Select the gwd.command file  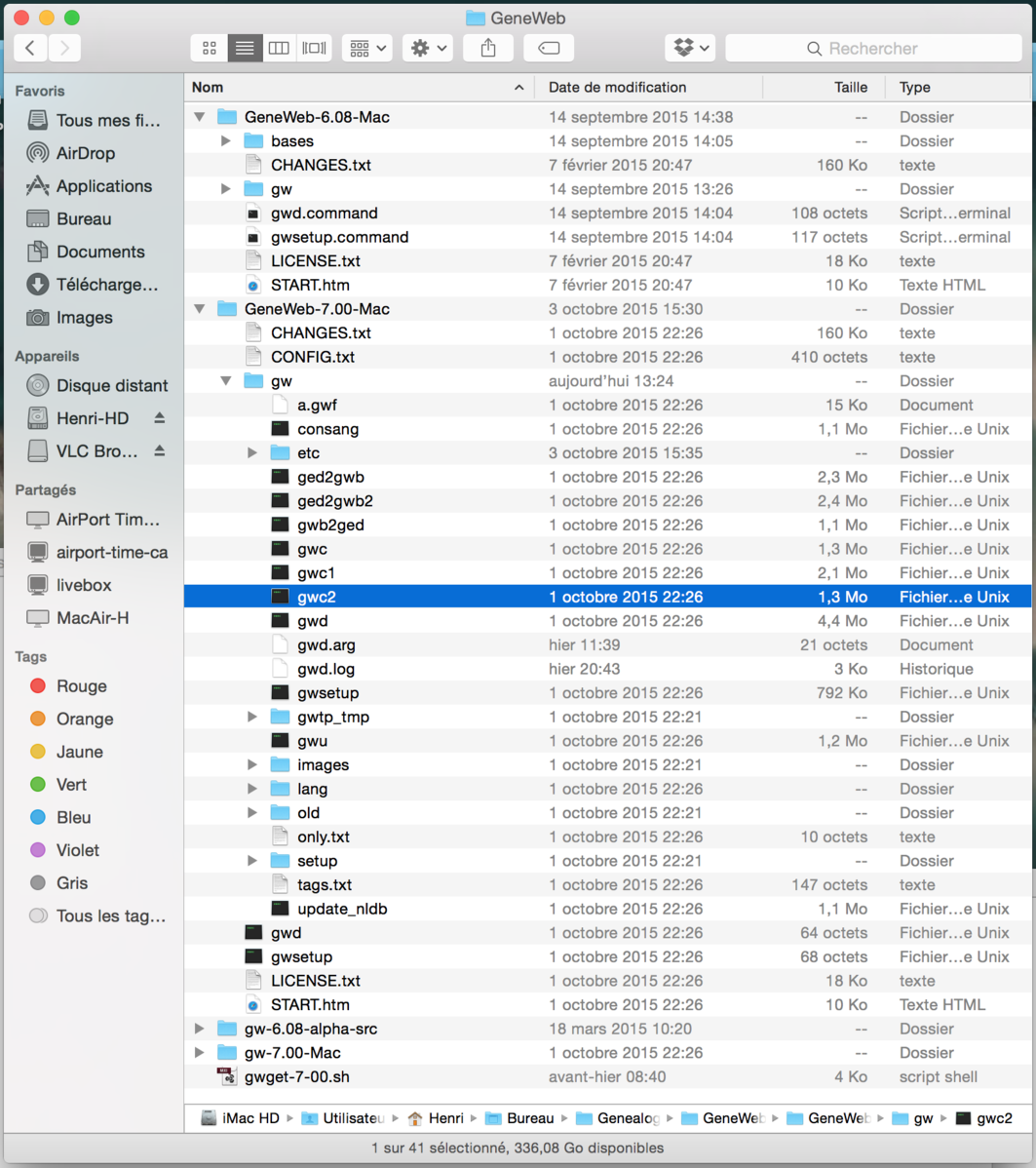[608, 214]
